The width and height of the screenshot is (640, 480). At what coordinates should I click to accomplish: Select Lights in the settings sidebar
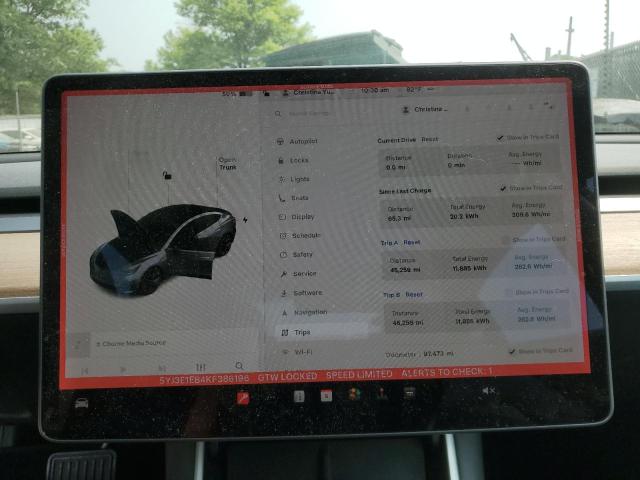pos(294,179)
